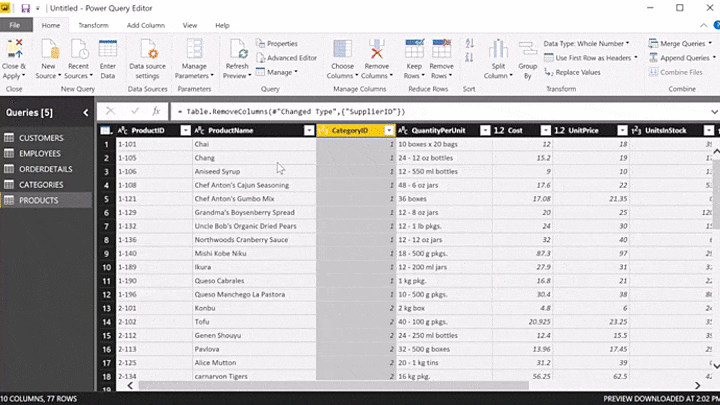Click the Remove Columns icon
Viewport: 720px width, 405px height.
click(x=377, y=49)
